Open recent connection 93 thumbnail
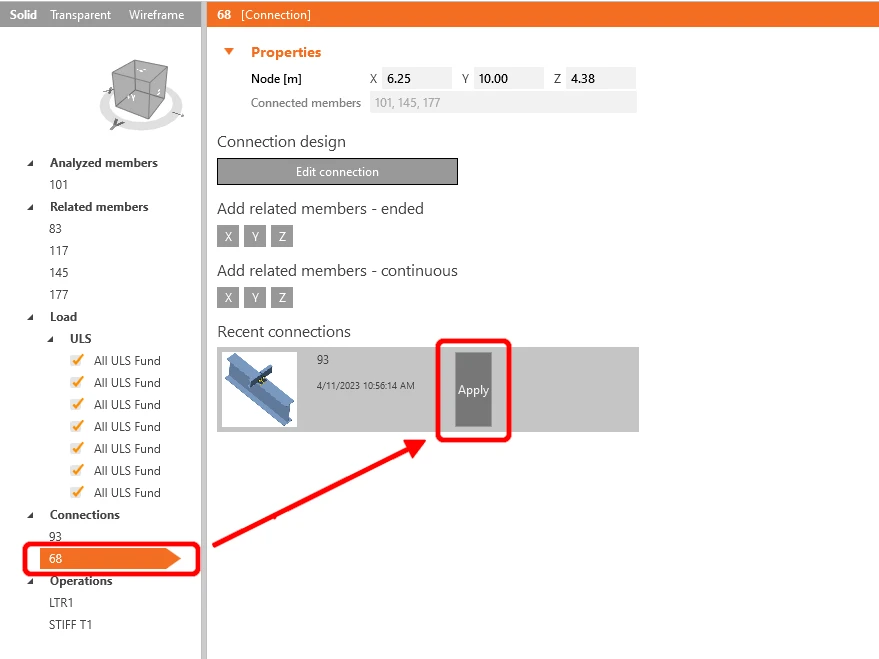This screenshot has width=879, height=659. pyautogui.click(x=260, y=389)
